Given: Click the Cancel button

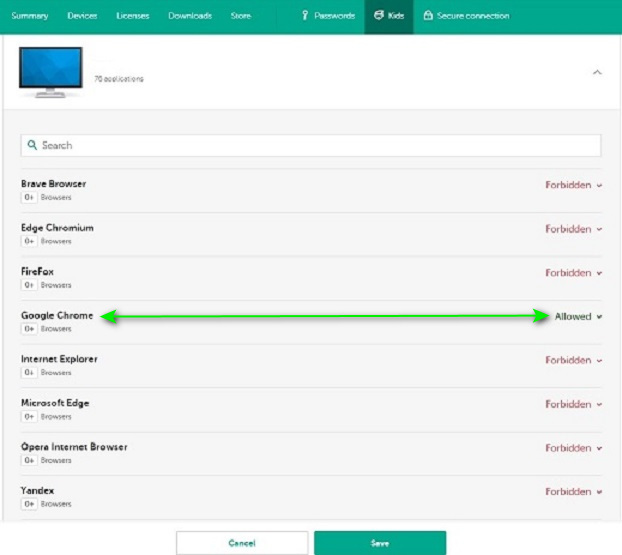Looking at the screenshot, I should coord(242,543).
